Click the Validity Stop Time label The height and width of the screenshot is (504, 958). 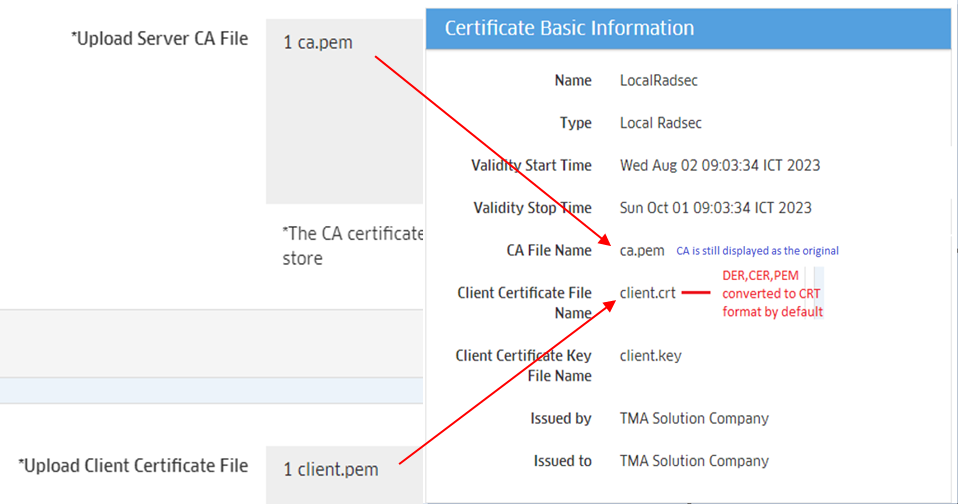point(532,208)
